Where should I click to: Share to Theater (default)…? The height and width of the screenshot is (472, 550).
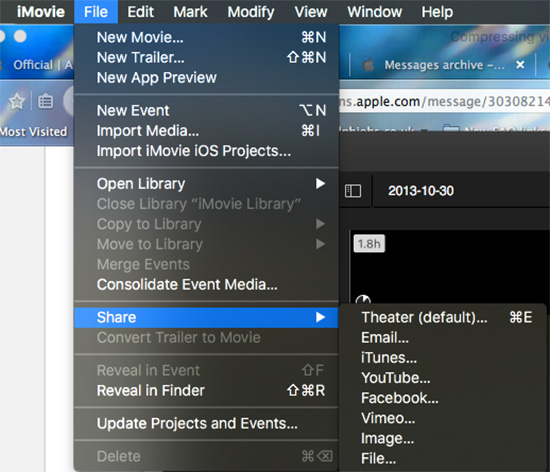pos(443,317)
